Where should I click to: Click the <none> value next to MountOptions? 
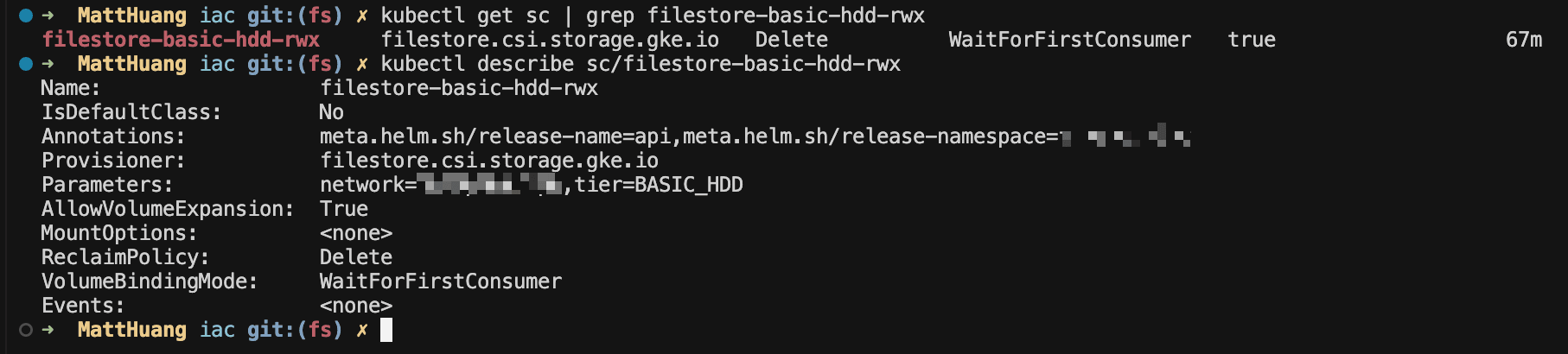tap(356, 233)
